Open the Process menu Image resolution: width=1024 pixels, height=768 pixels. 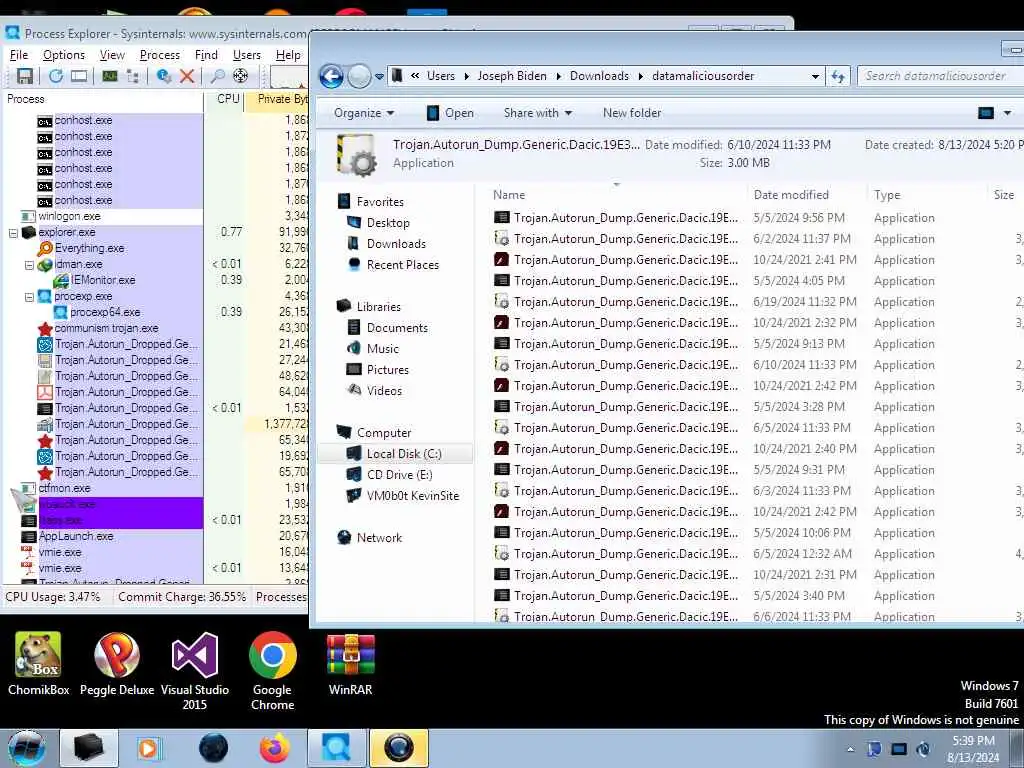click(x=160, y=55)
